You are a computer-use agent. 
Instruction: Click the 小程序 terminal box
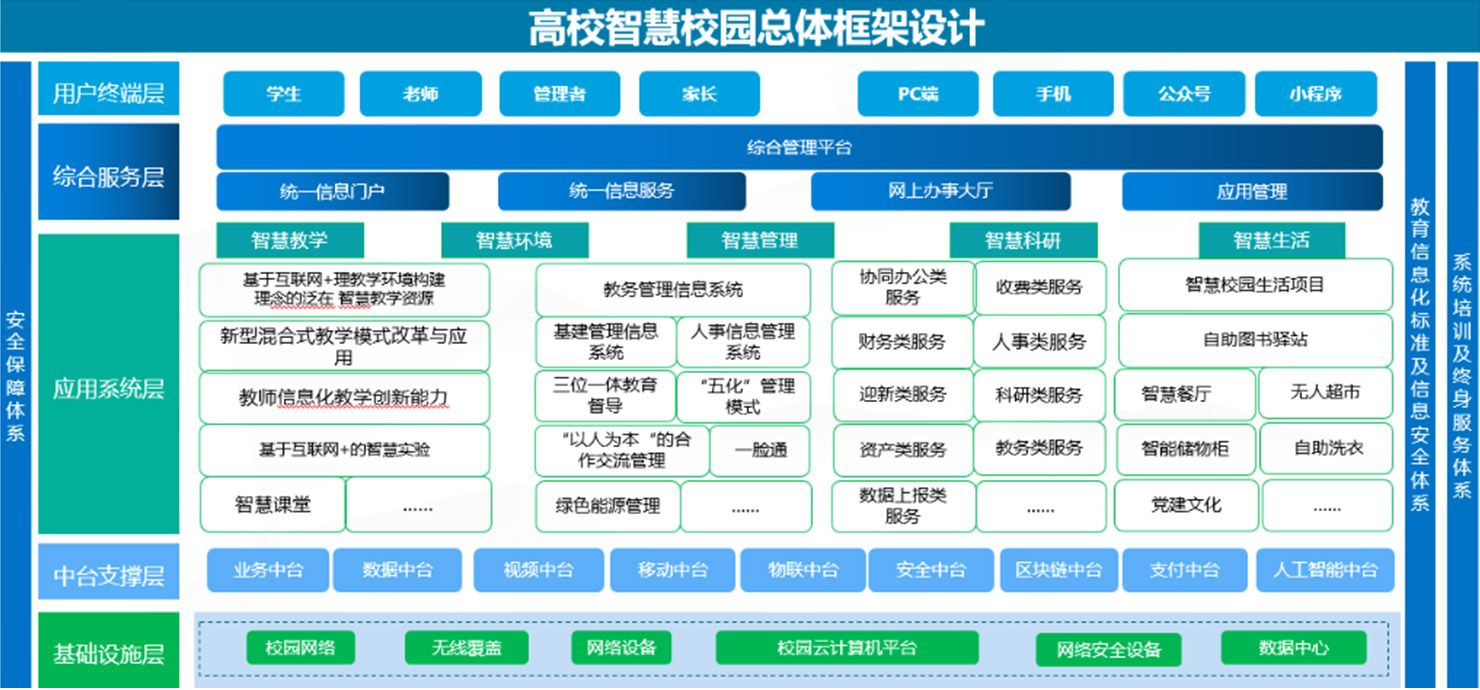tap(1315, 94)
